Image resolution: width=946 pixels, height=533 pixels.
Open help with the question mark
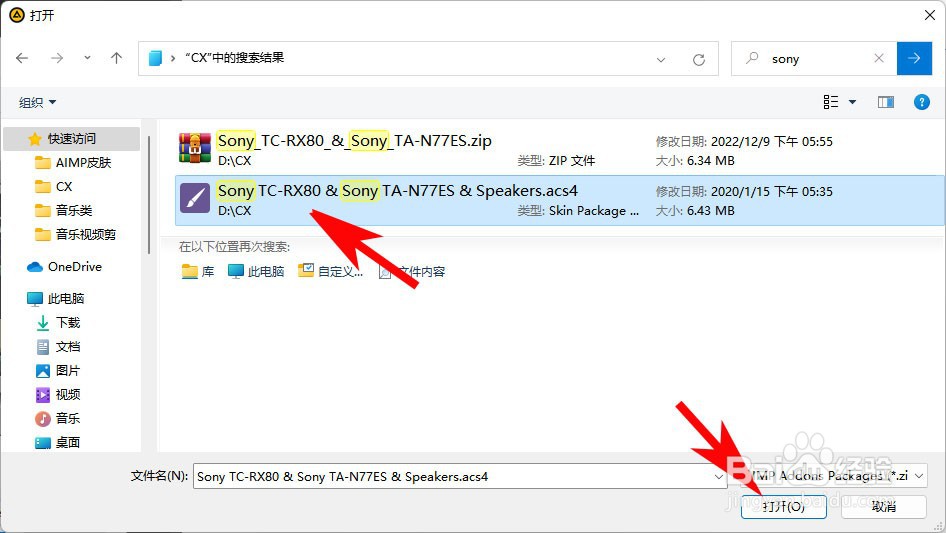pyautogui.click(x=921, y=102)
